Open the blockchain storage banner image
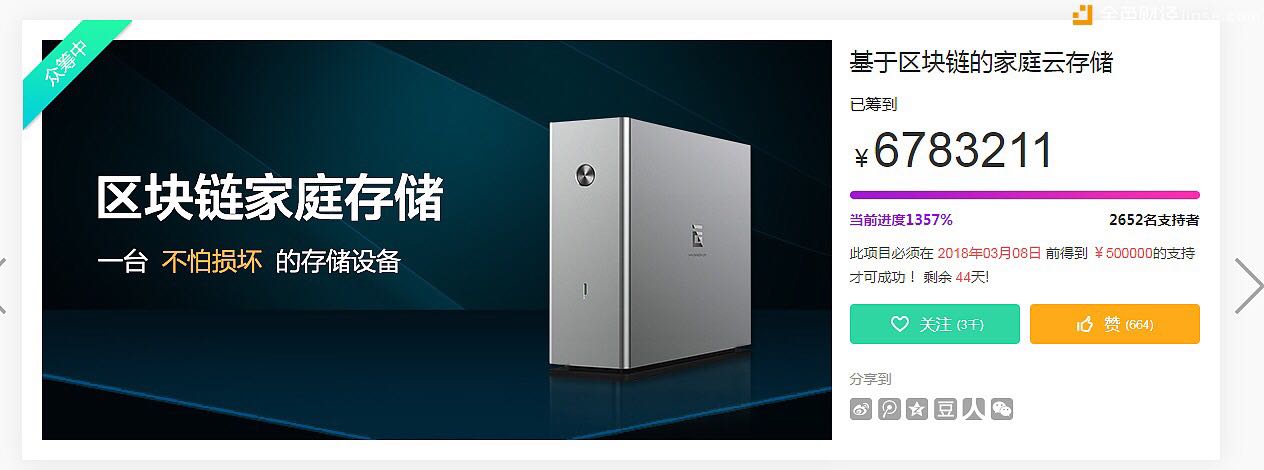 [437, 240]
